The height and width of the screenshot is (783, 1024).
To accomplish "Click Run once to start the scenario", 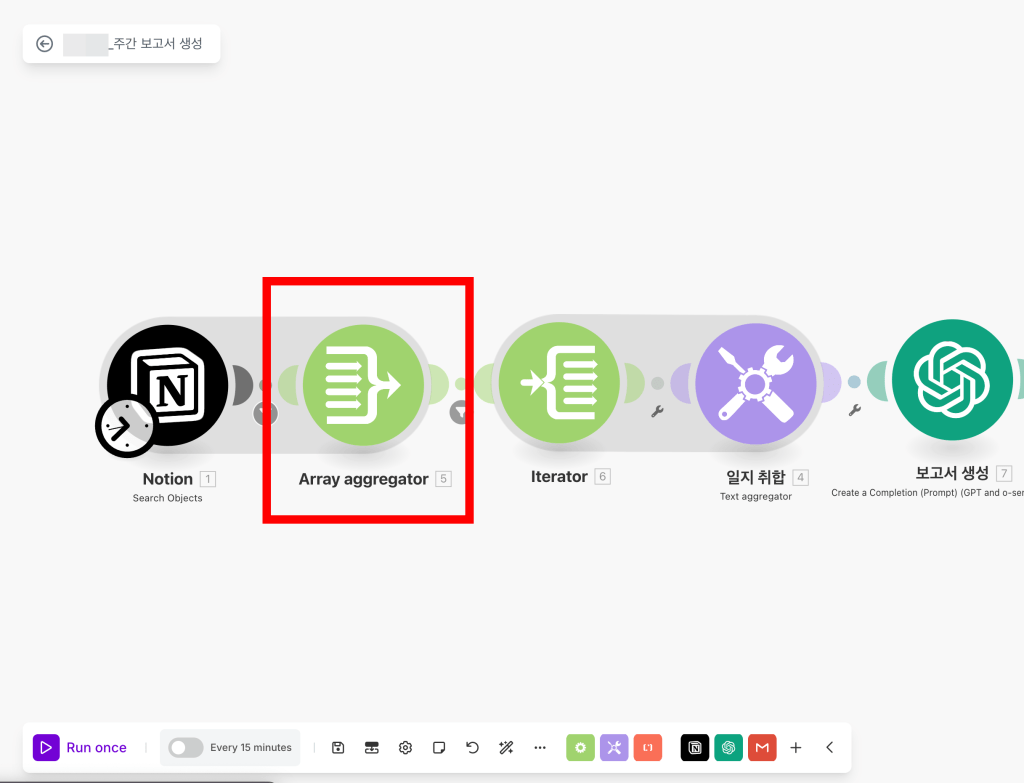I will pos(80,747).
